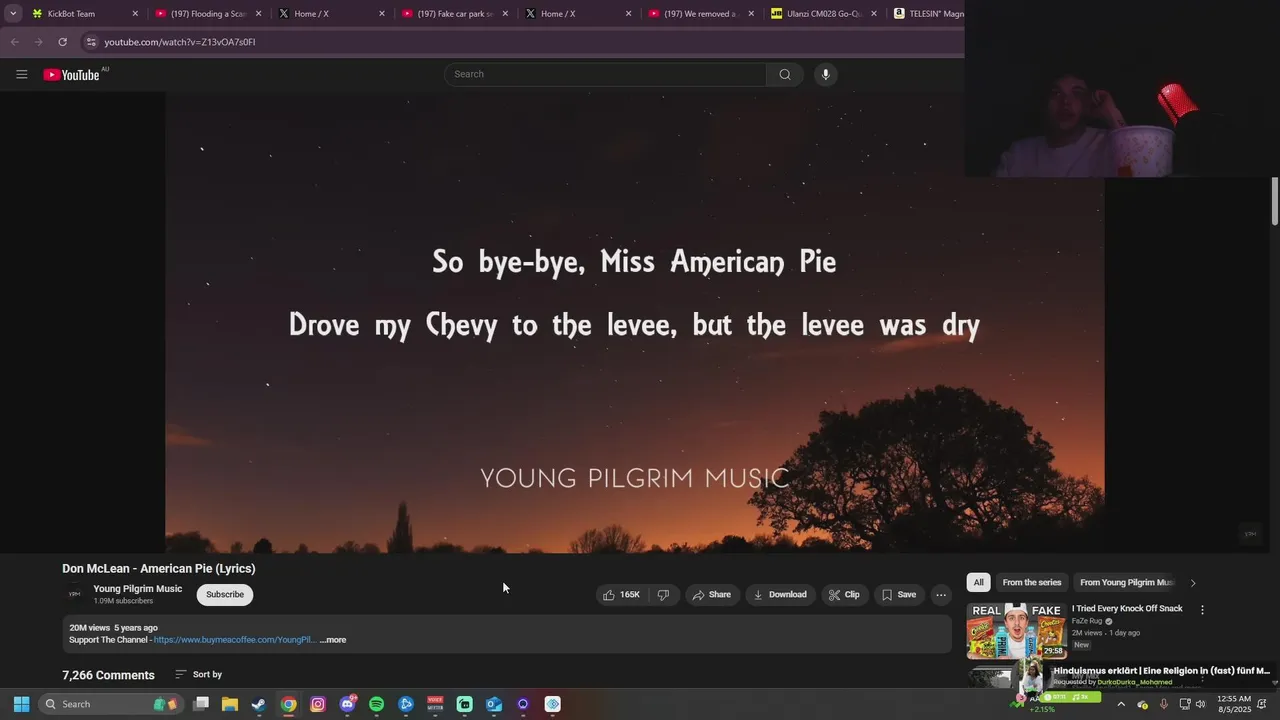This screenshot has height=720, width=1280.
Task: Open comments Sort by menu
Action: [199, 675]
